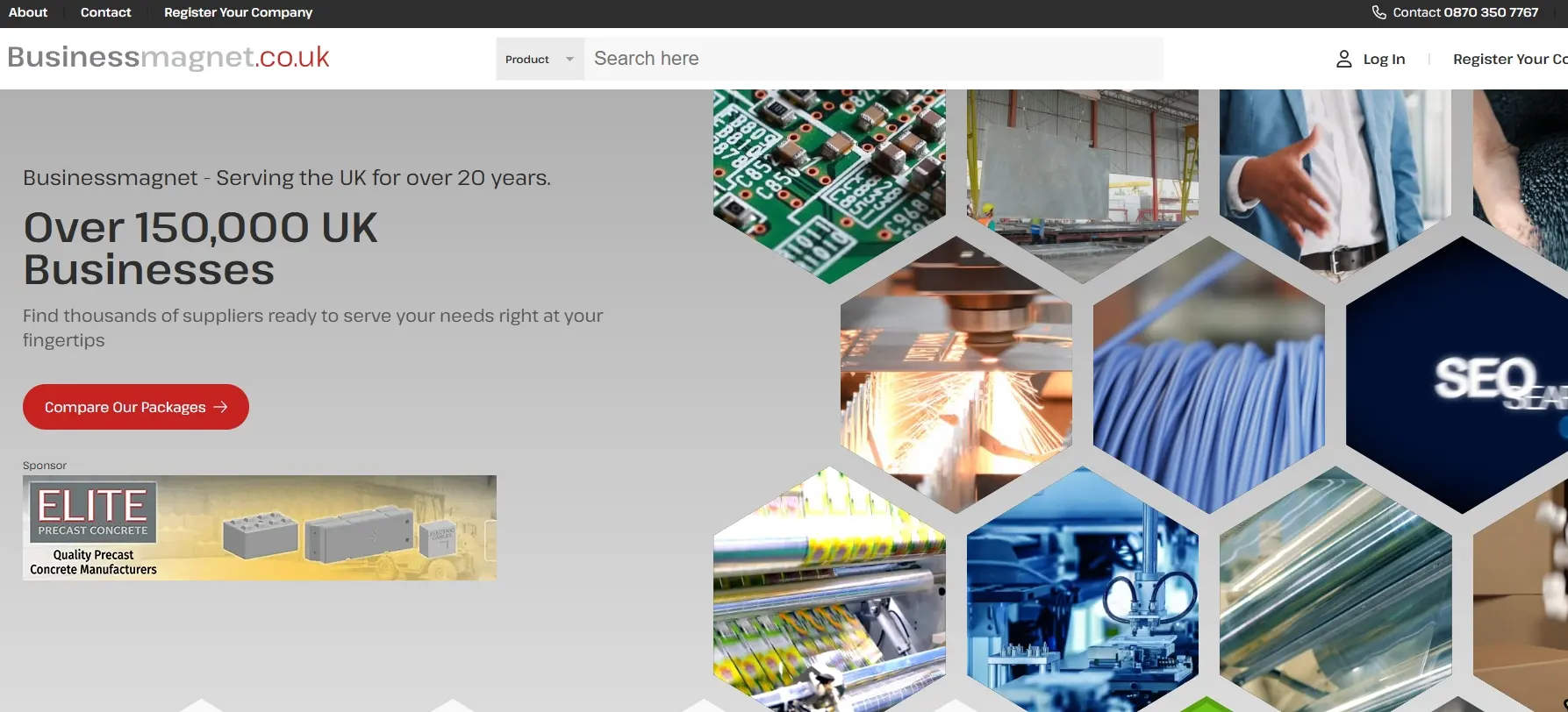Open the About menu item
The width and height of the screenshot is (1568, 712).
pos(28,12)
